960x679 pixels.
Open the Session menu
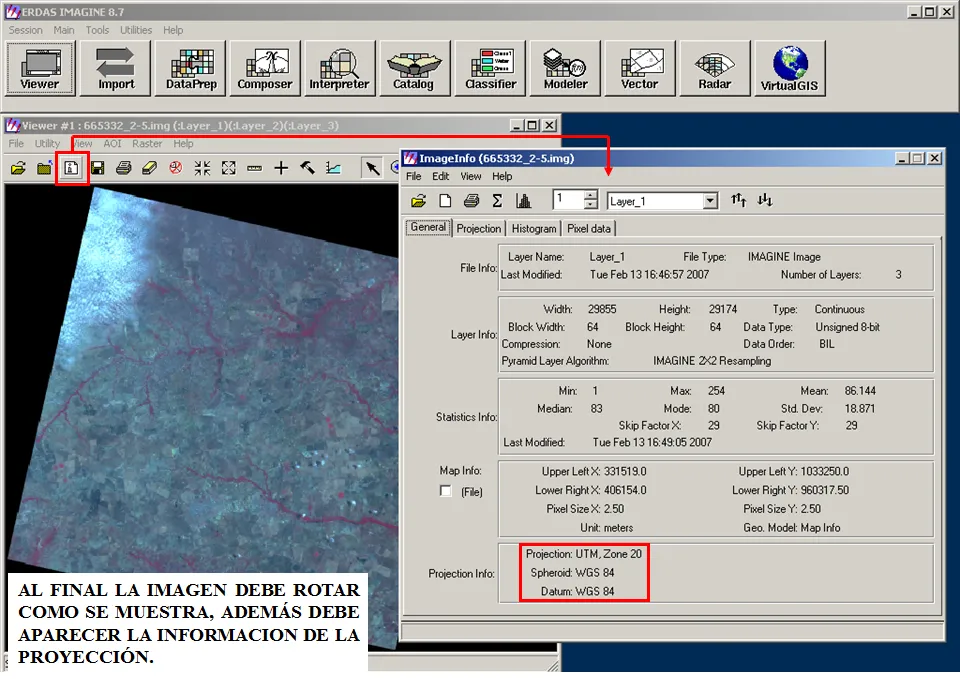point(26,30)
